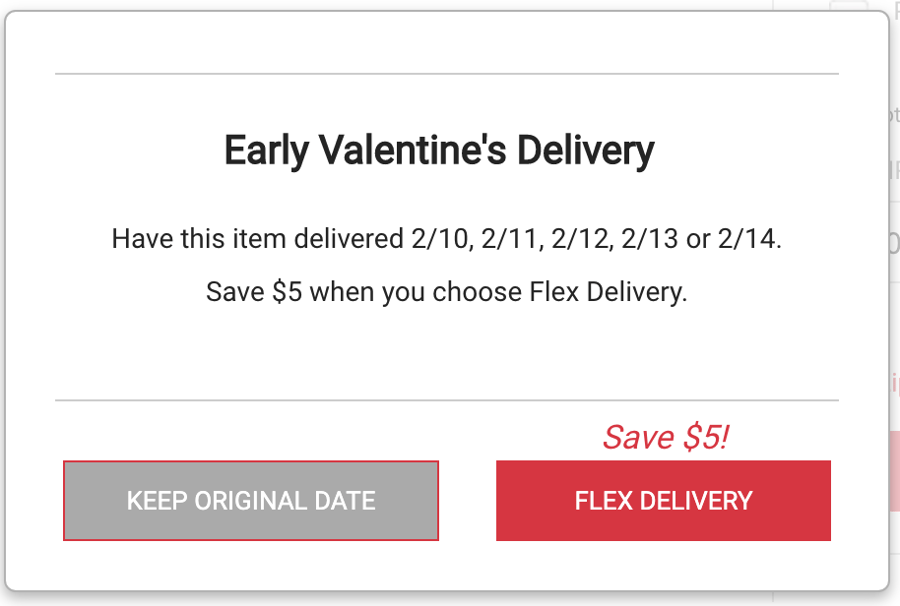Click the horizontal divider above the buttons
Screen dimensions: 900x606
pyautogui.click(x=446, y=401)
